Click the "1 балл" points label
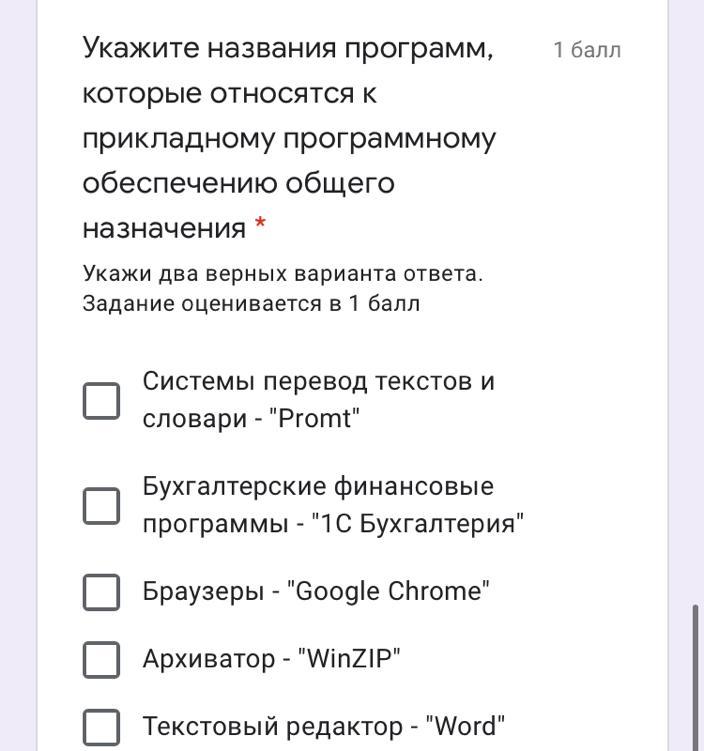The height and width of the screenshot is (751, 704). click(x=587, y=50)
